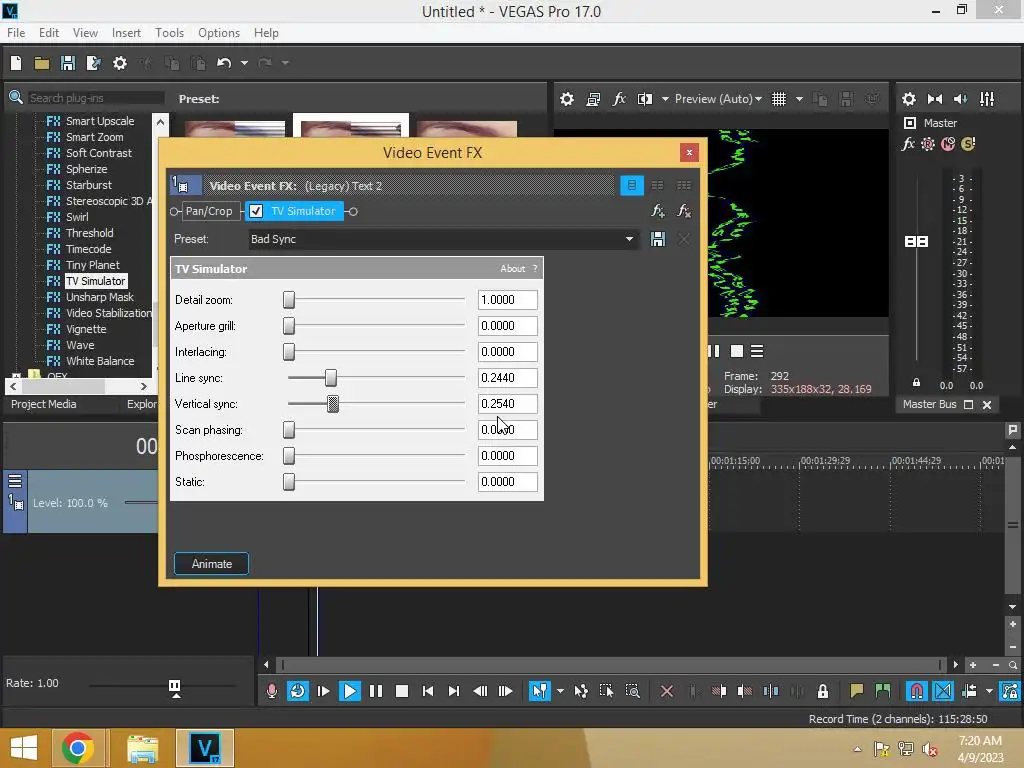The image size is (1024, 768).
Task: Switch to Project Media tab
Action: click(44, 404)
